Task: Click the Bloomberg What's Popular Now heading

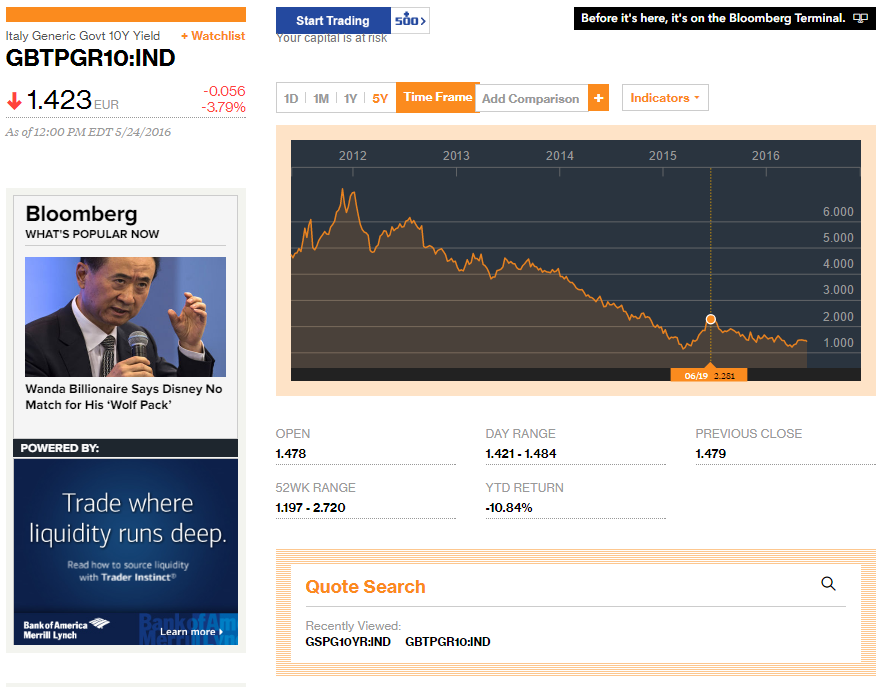Action: 92,221
